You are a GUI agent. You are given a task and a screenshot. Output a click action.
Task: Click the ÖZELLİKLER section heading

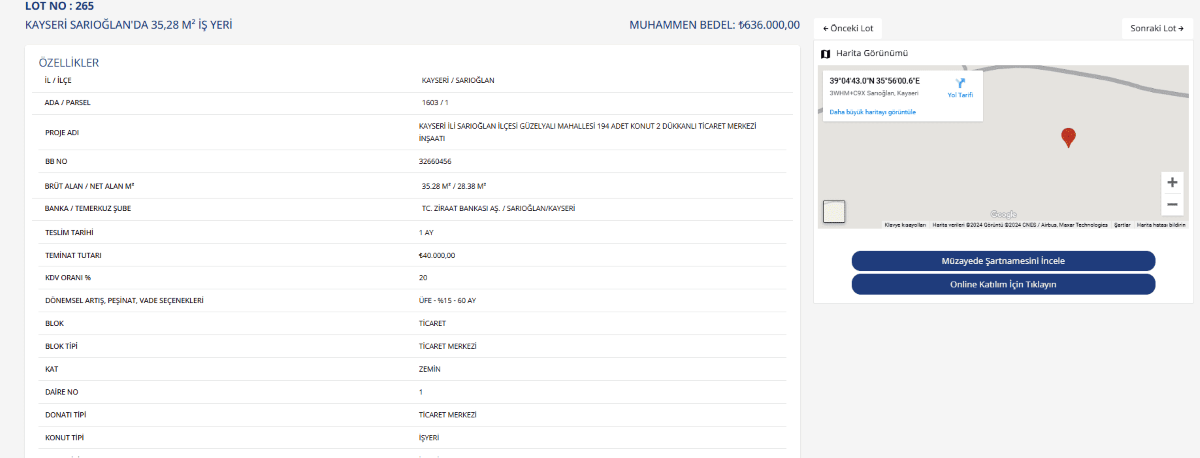(x=69, y=63)
